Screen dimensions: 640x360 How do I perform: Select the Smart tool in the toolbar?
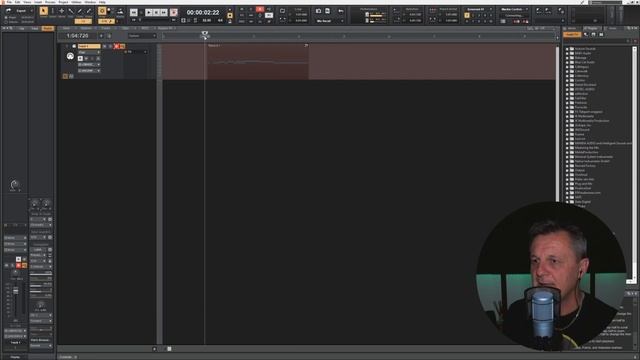(x=43, y=11)
